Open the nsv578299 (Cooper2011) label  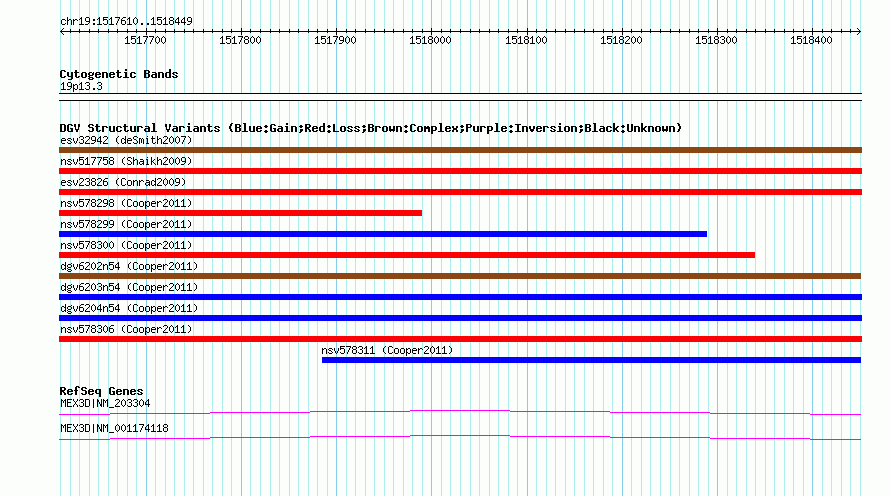click(x=126, y=224)
